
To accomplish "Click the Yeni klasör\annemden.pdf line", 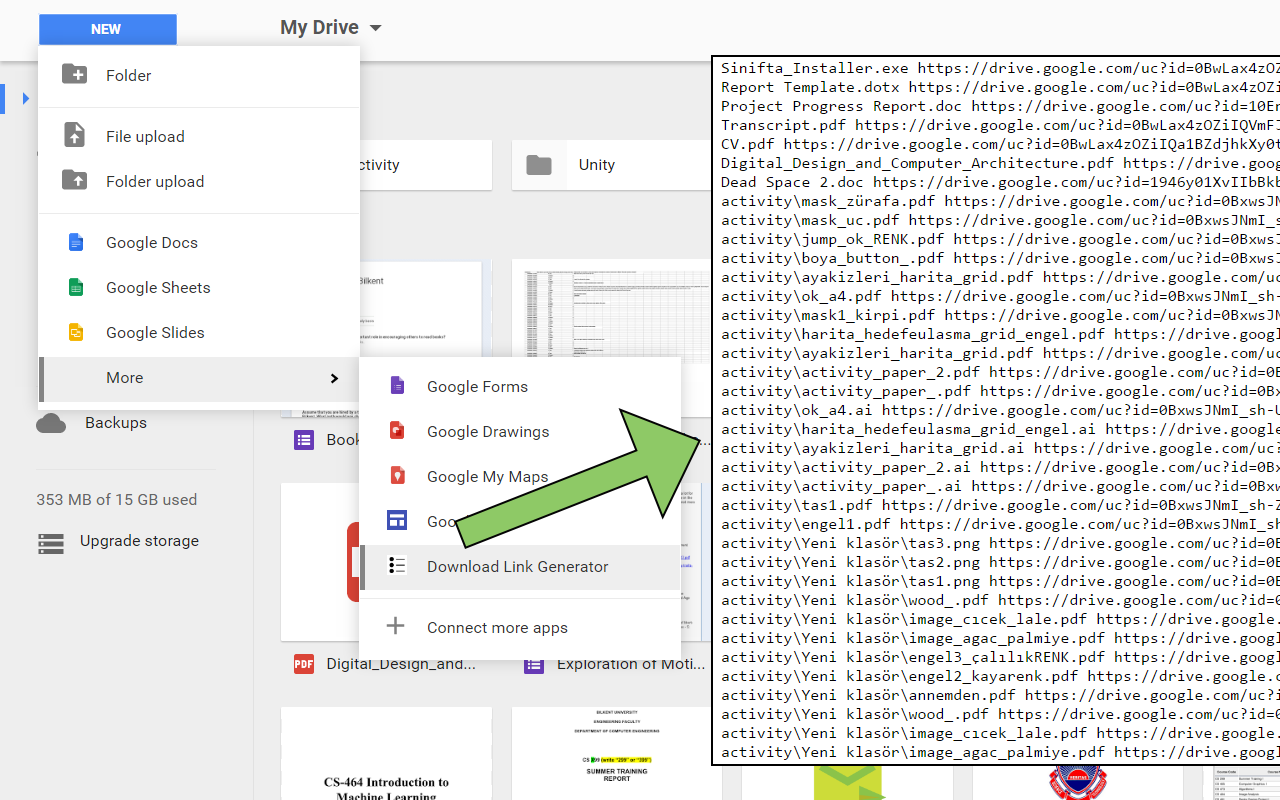I will click(x=1000, y=695).
